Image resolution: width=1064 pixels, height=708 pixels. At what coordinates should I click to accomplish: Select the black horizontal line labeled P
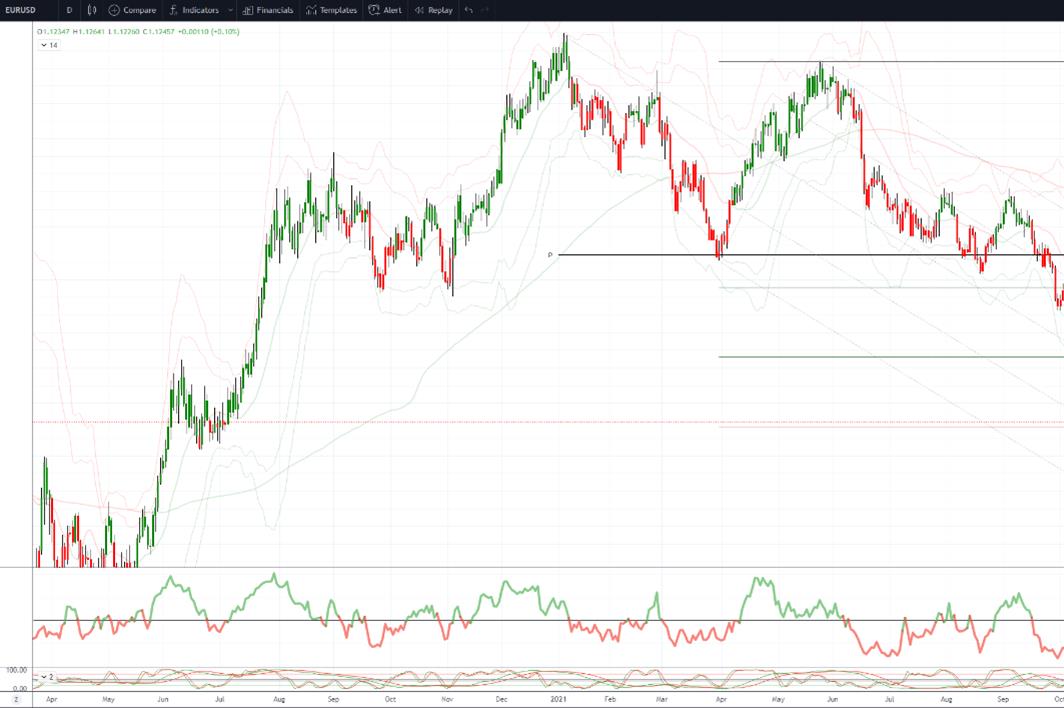[811, 255]
